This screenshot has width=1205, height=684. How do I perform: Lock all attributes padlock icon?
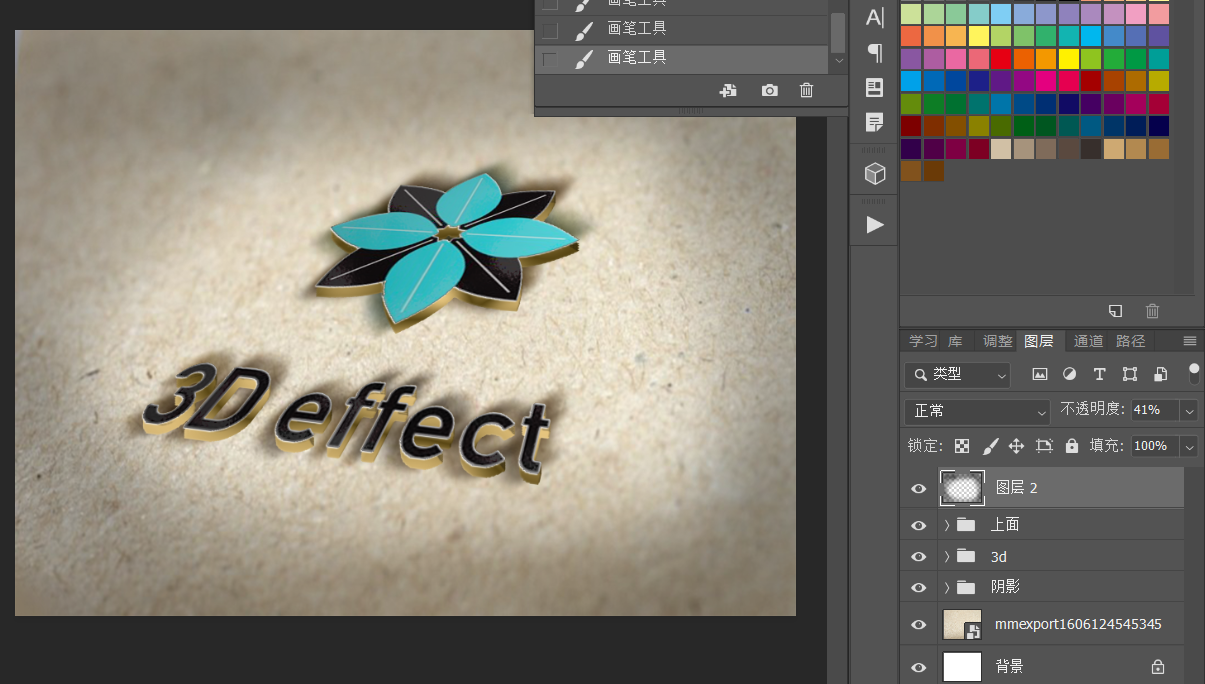coord(1072,446)
